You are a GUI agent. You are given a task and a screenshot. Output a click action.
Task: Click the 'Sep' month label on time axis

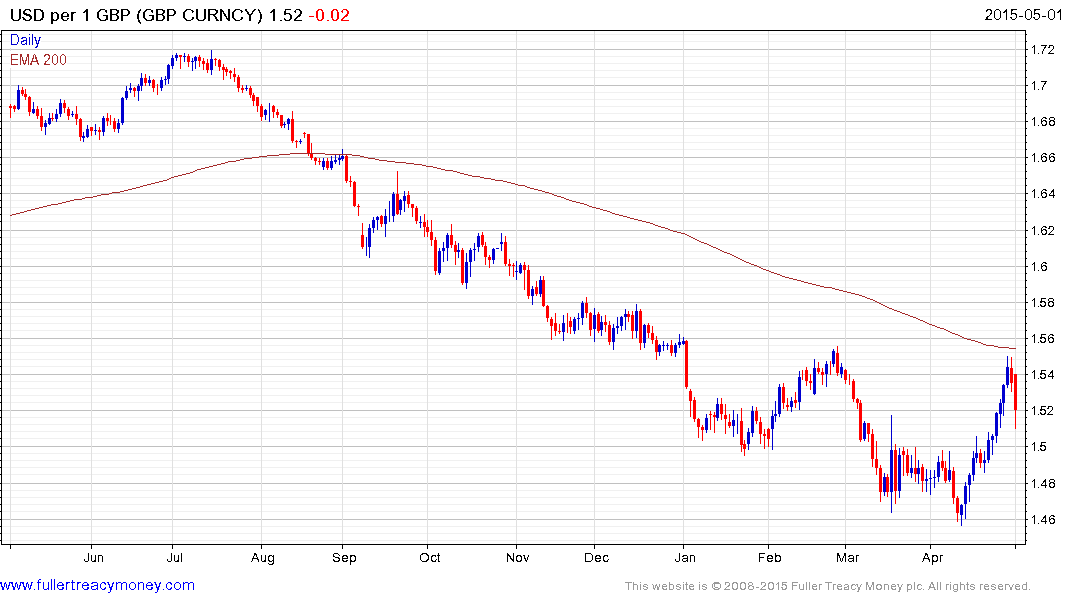tap(344, 558)
